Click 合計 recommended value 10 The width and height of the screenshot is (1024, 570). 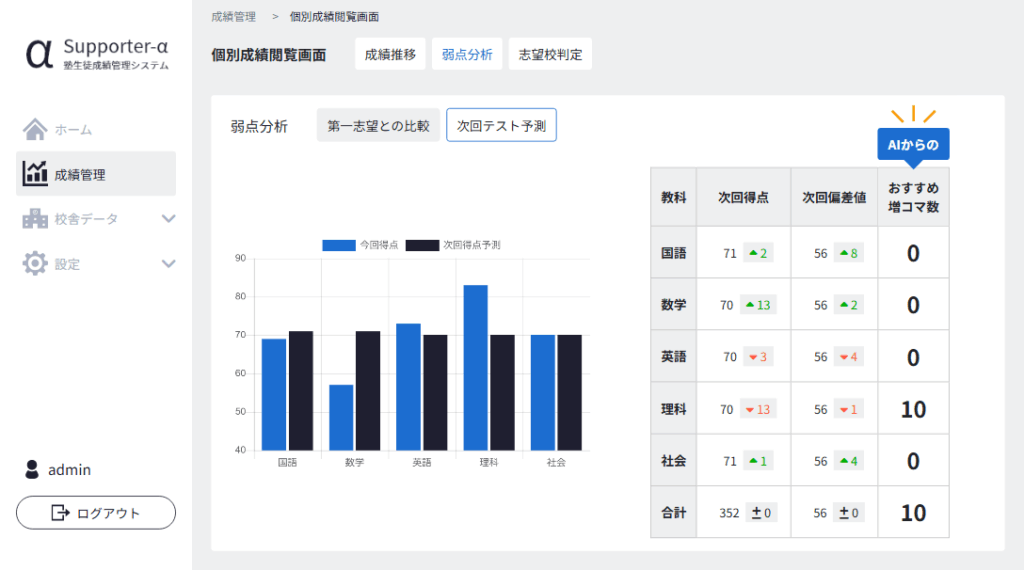(913, 513)
